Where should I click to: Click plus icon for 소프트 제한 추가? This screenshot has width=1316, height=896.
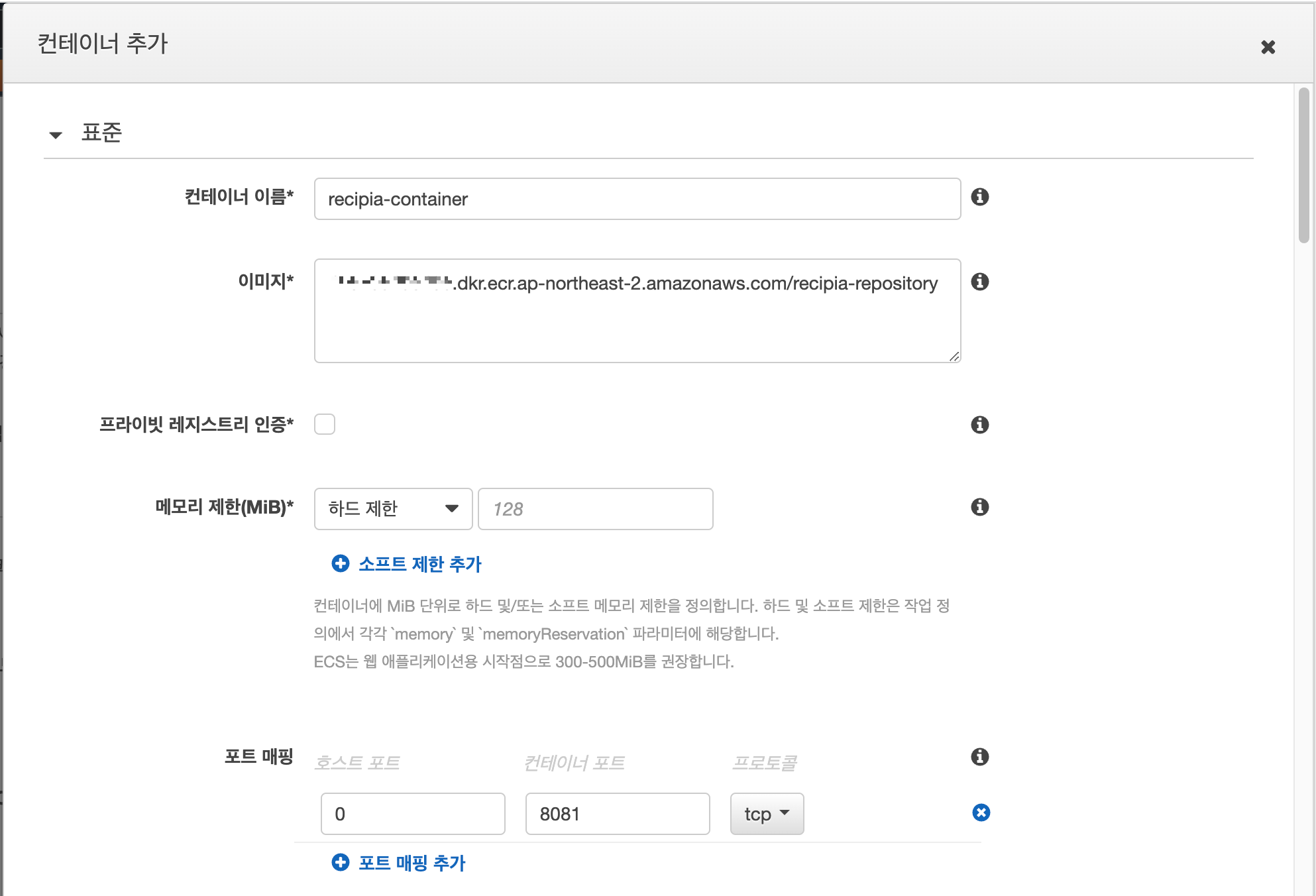[341, 563]
